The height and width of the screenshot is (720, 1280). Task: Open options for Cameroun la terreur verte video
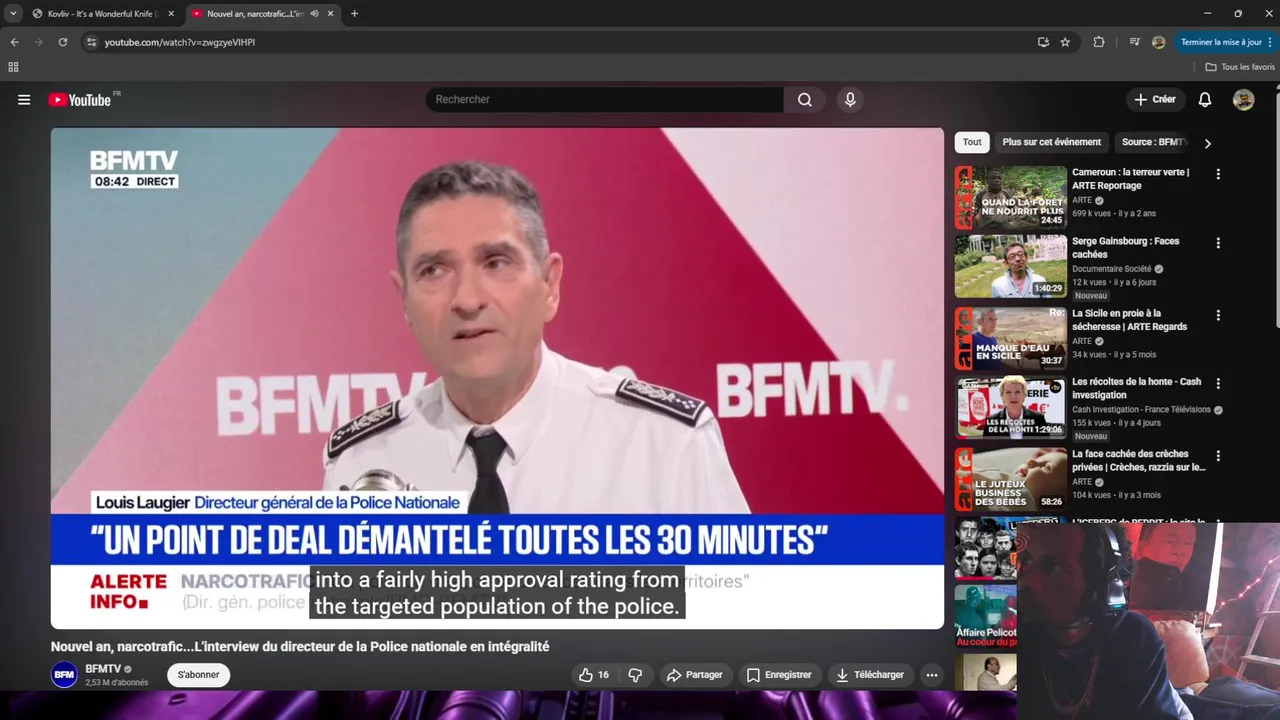pos(1218,174)
